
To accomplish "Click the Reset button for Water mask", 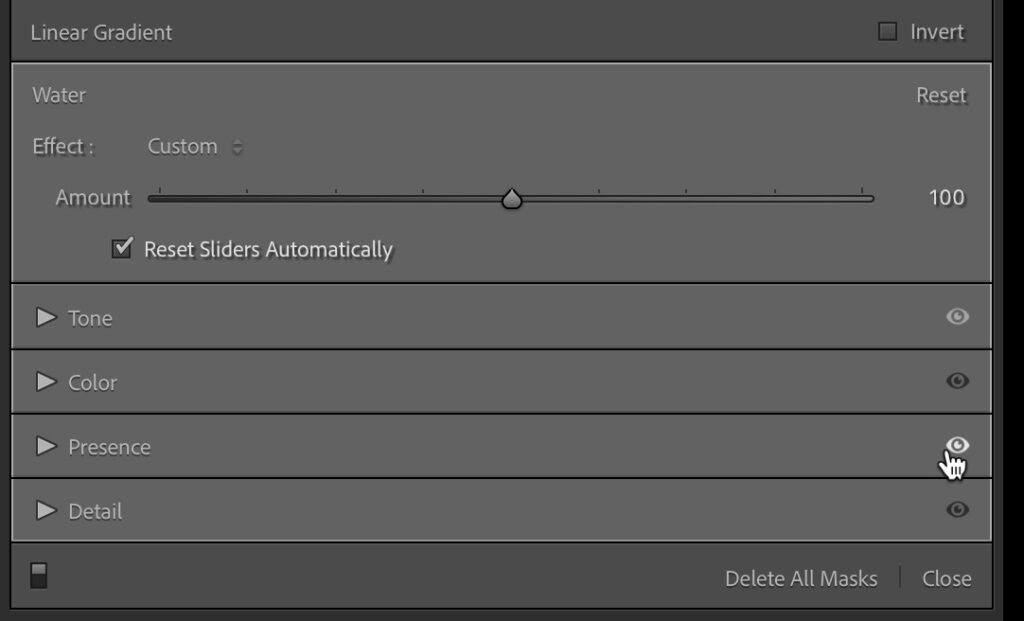I will pos(940,95).
